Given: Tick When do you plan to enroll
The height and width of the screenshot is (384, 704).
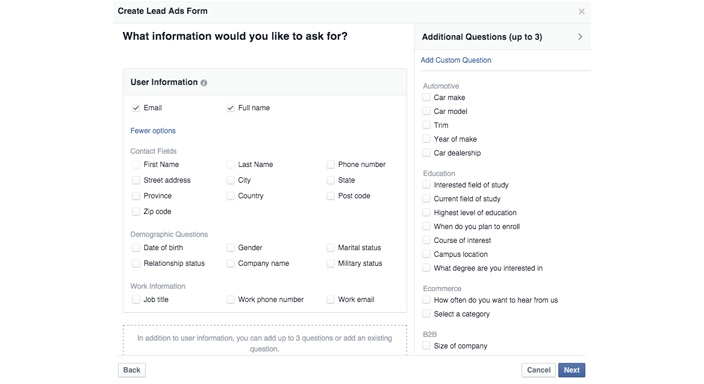Looking at the screenshot, I should click(427, 226).
